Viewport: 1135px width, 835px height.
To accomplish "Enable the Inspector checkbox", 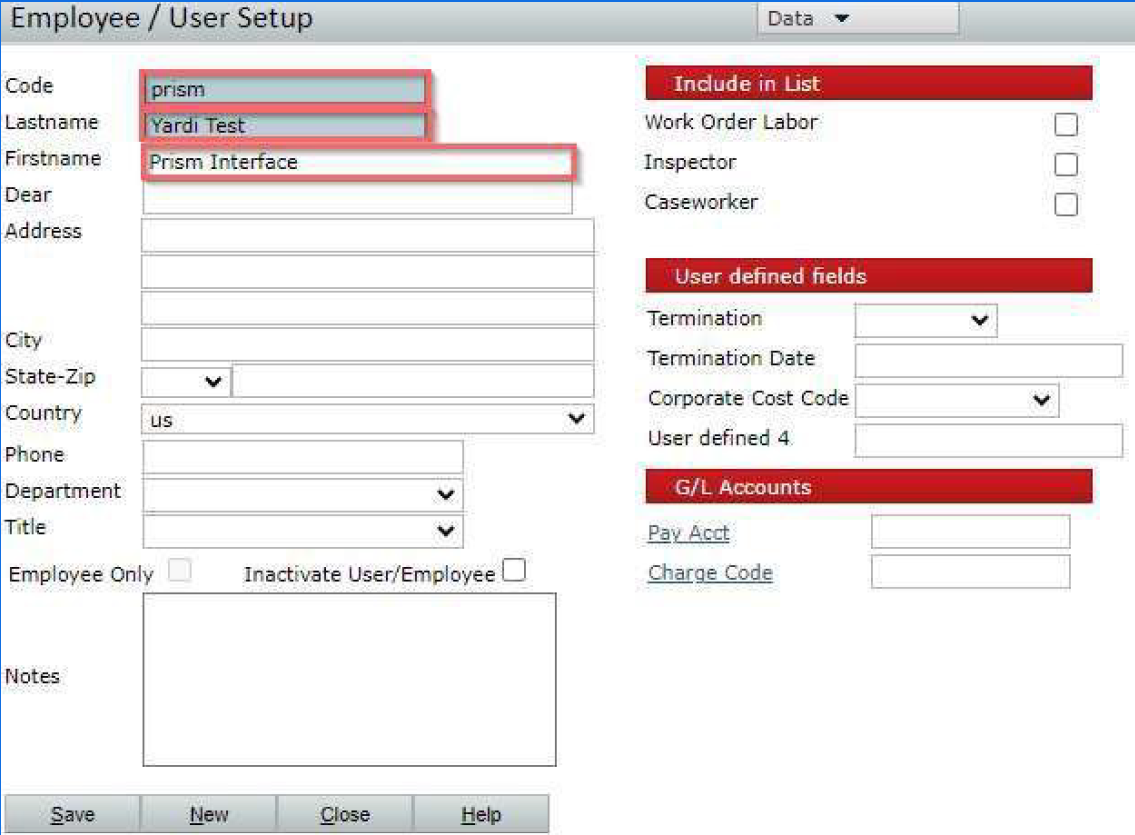I will point(1066,165).
